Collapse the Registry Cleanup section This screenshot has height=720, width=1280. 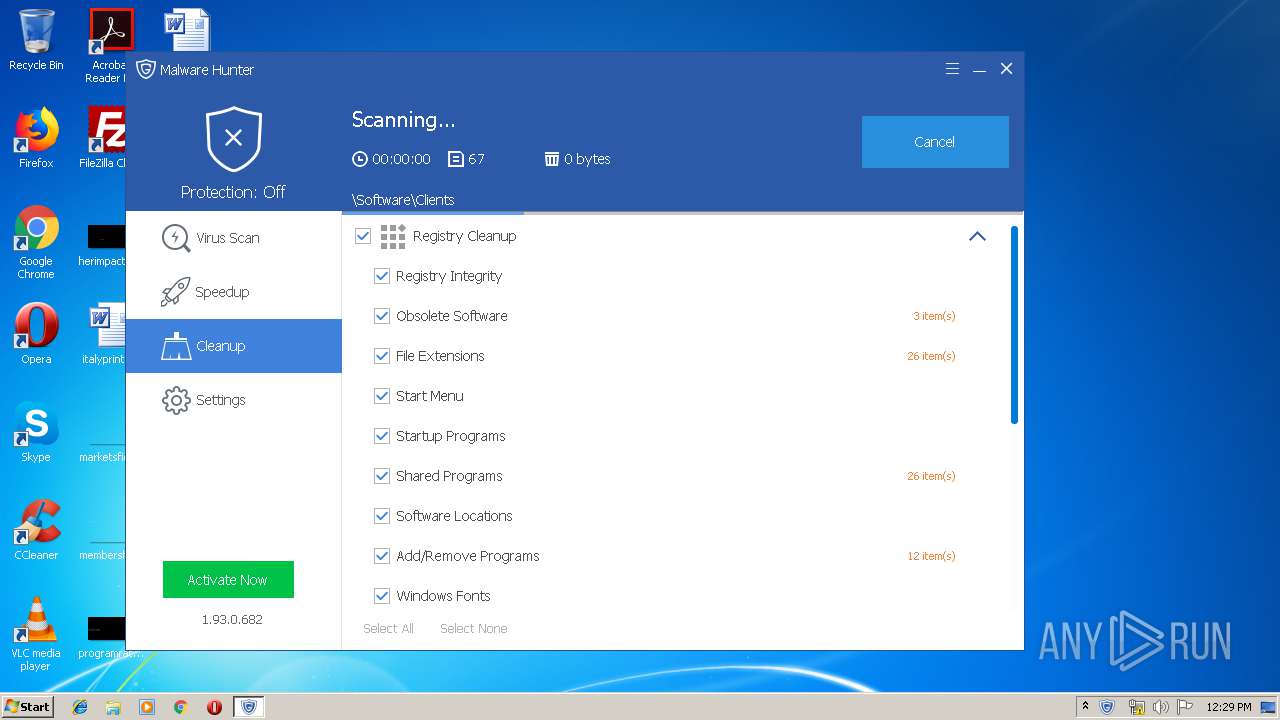[977, 236]
